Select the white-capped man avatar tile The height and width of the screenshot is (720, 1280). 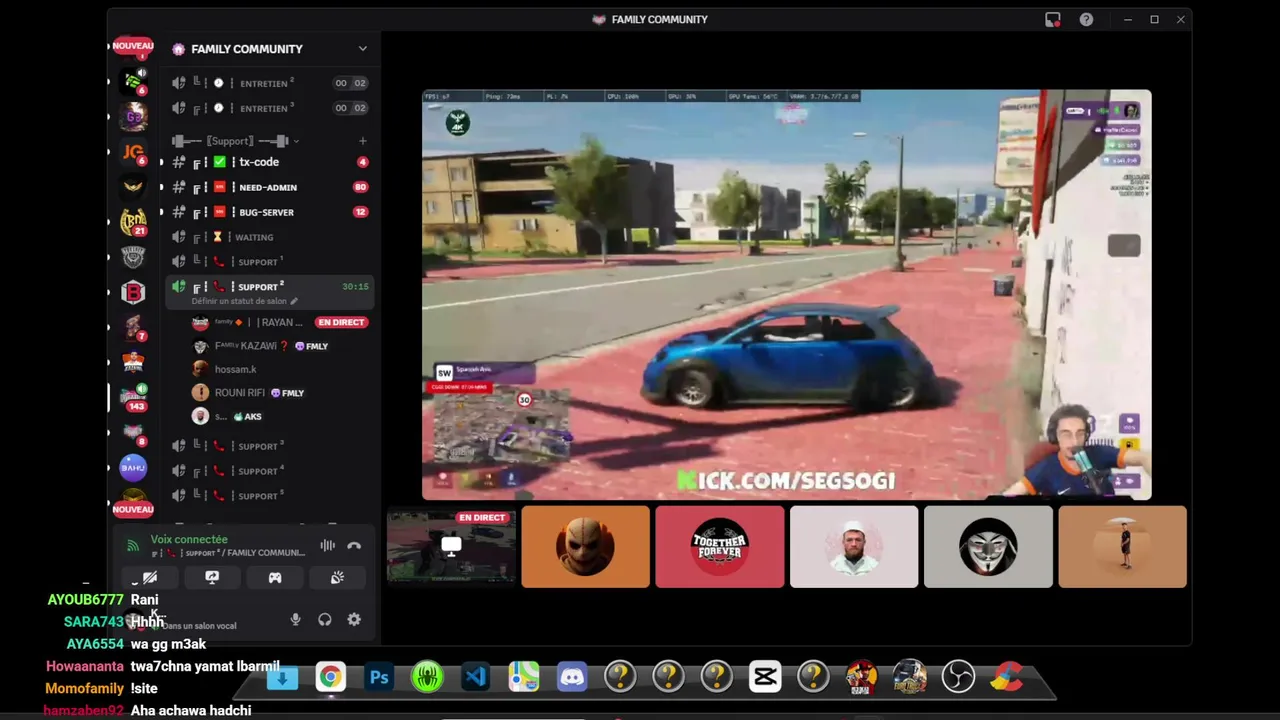(854, 547)
